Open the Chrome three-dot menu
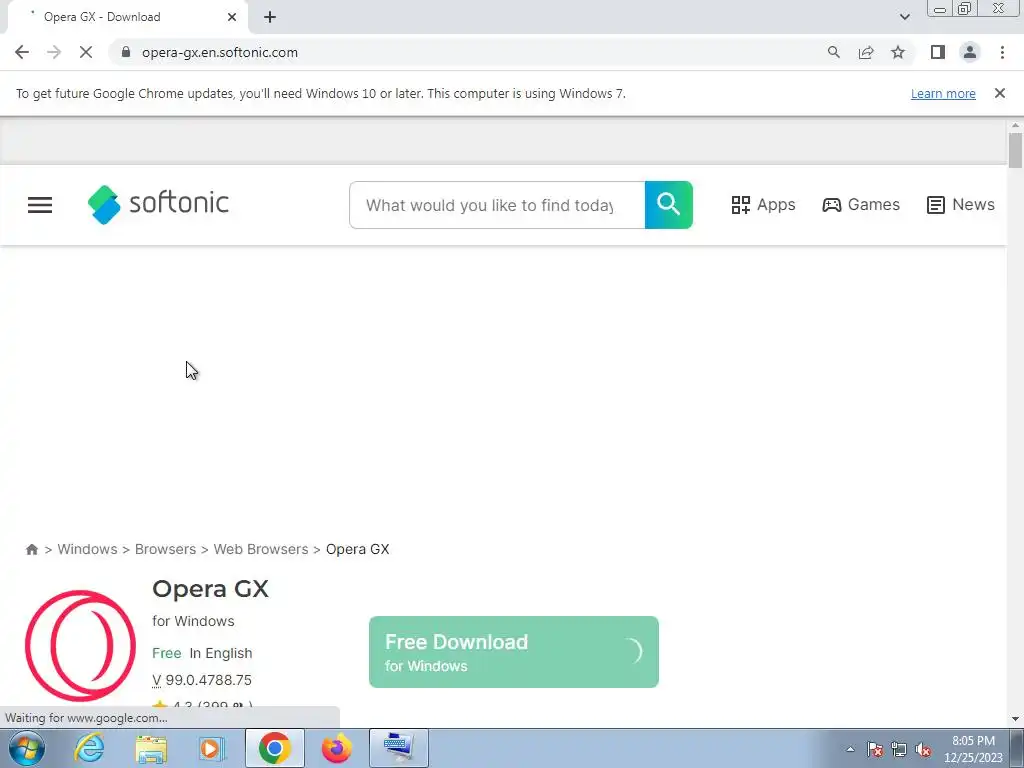Image resolution: width=1024 pixels, height=768 pixels. click(x=1002, y=52)
